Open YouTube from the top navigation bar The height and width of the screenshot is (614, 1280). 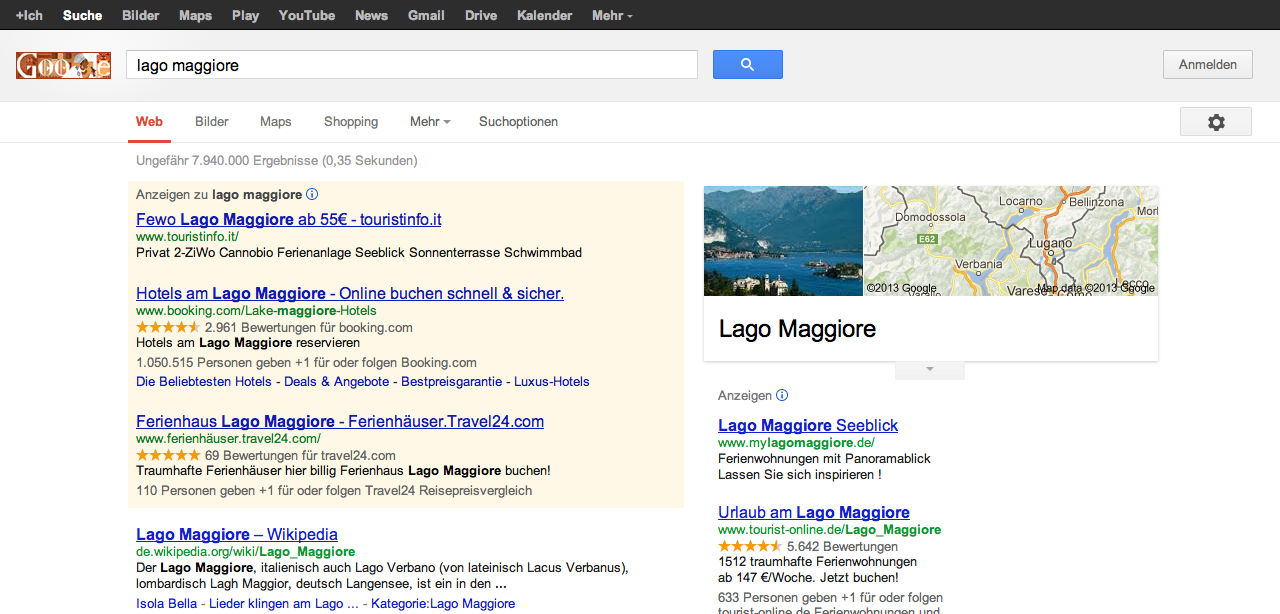click(306, 15)
